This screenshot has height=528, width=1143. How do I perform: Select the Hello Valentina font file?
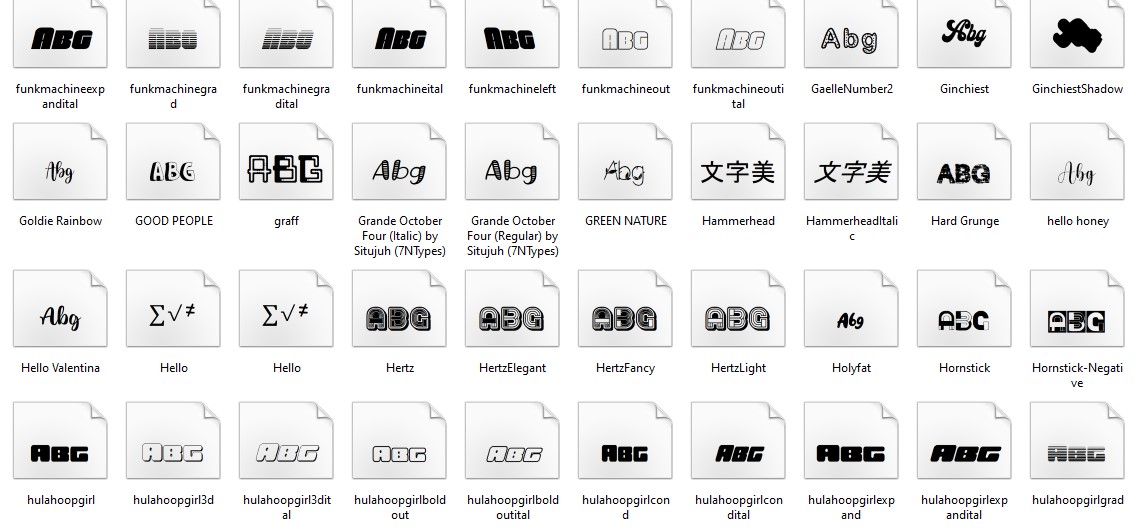tap(60, 318)
